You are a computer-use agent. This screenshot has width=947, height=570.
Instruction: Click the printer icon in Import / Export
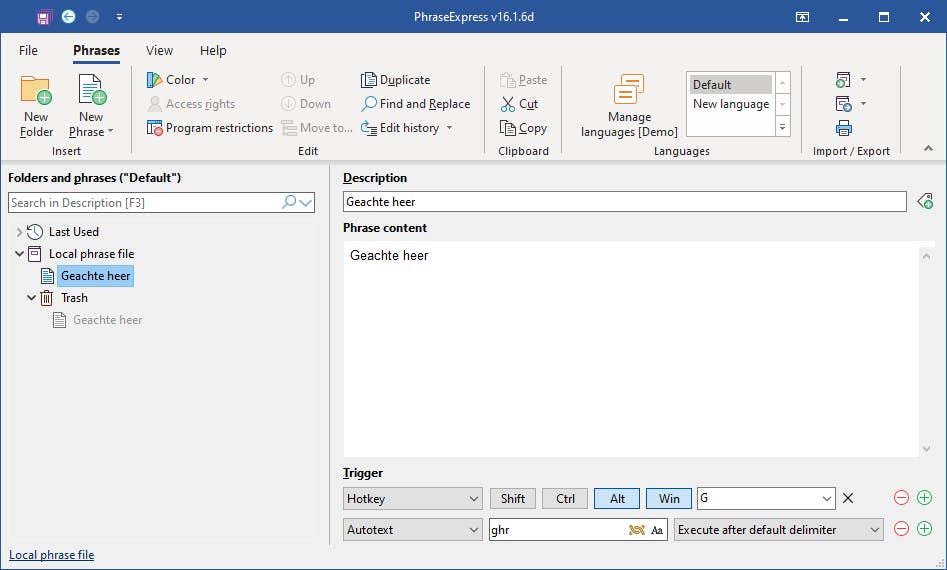point(844,128)
